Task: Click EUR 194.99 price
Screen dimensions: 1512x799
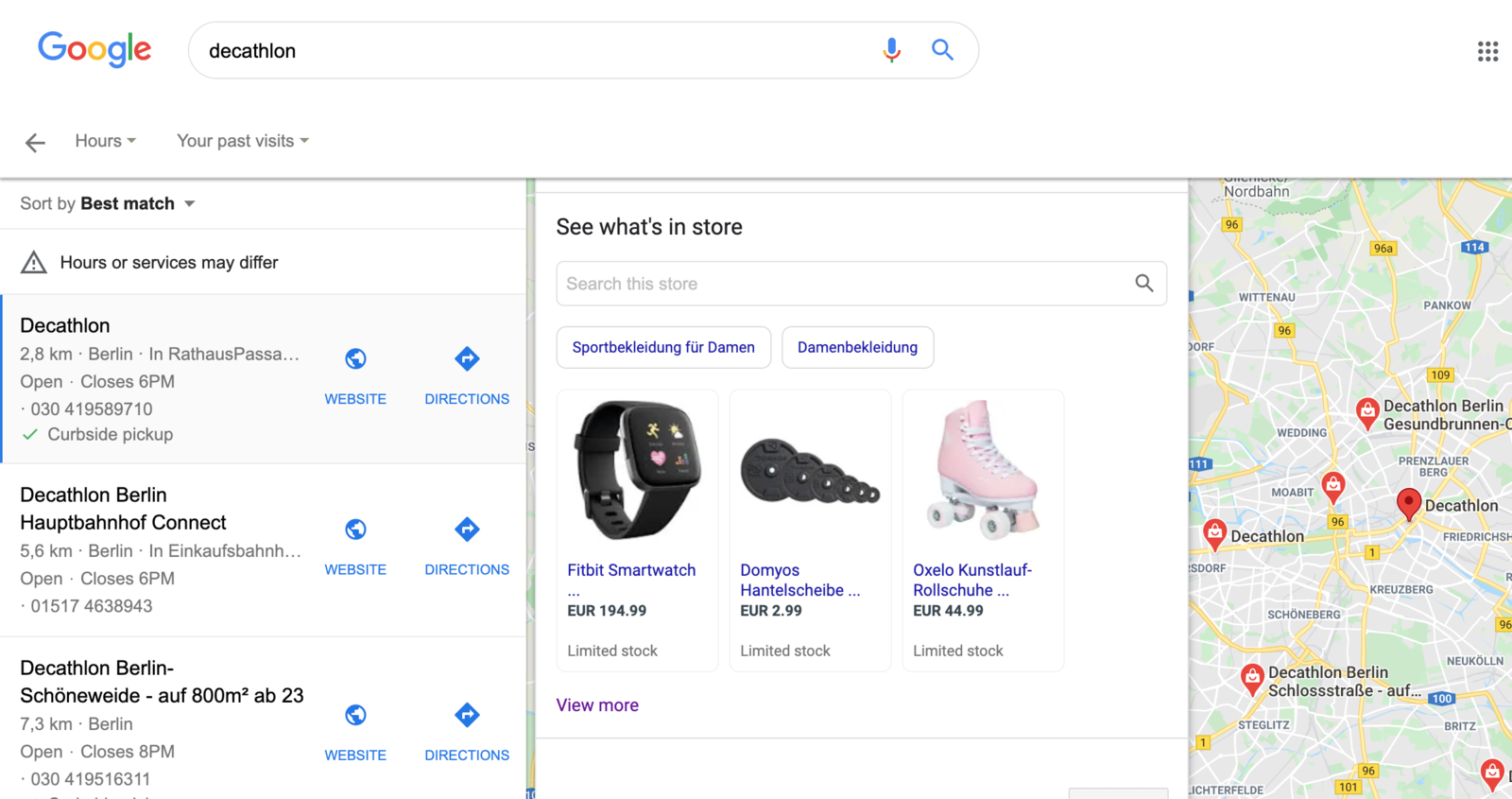Action: tap(607, 611)
